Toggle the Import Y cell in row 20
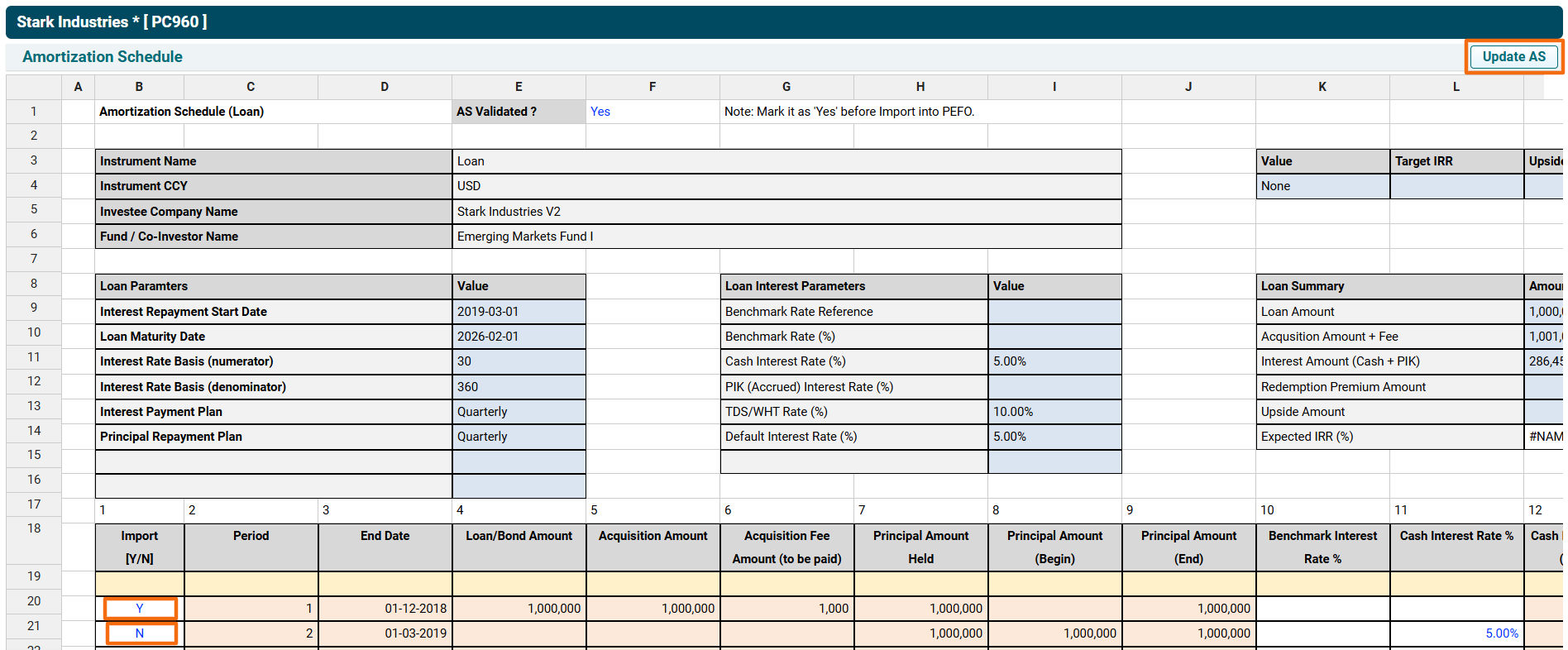Screen dimensions: 1568x650 [x=140, y=609]
